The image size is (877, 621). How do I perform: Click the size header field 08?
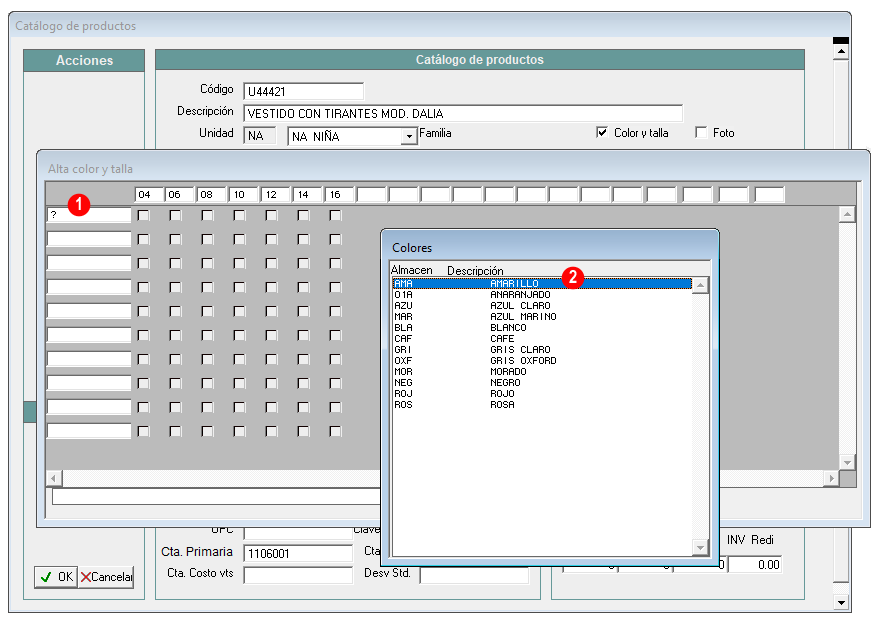[x=211, y=195]
